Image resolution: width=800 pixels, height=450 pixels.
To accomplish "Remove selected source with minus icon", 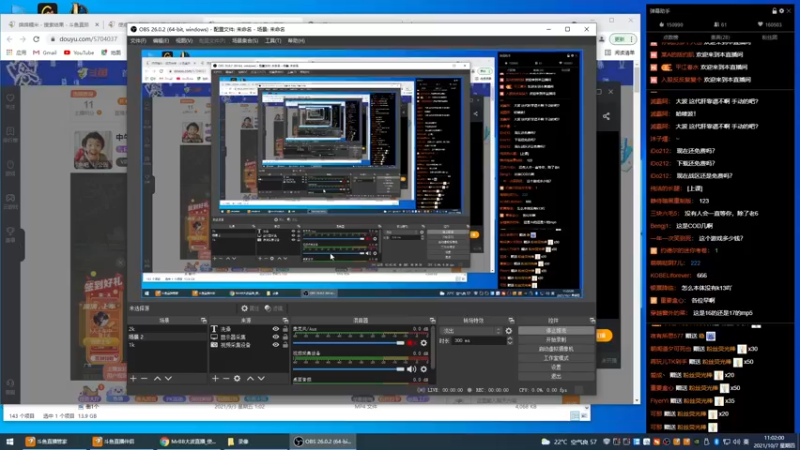I will (226, 379).
